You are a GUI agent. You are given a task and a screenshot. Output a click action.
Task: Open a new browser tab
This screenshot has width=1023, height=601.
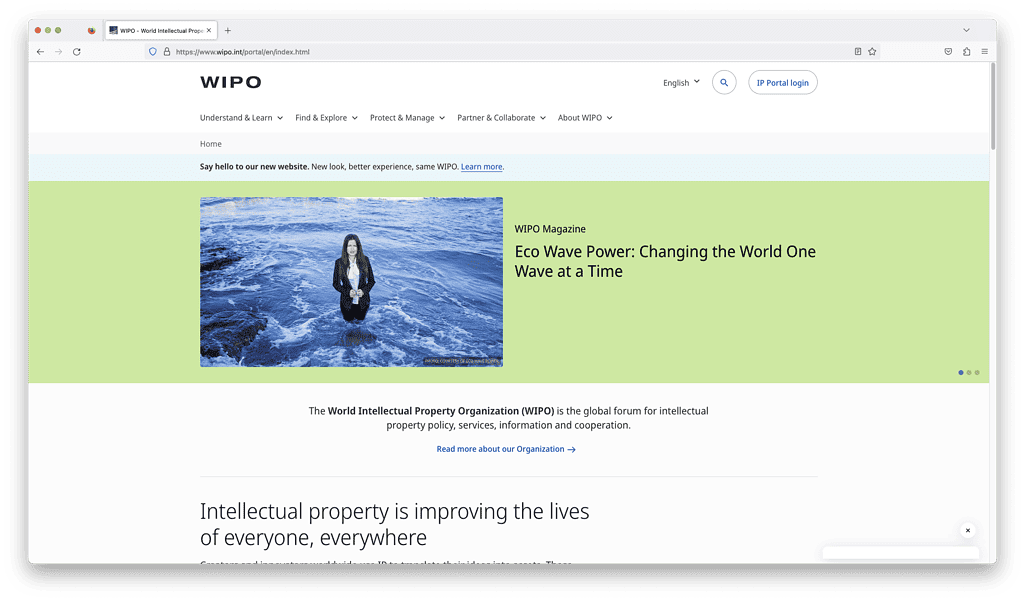pos(228,31)
